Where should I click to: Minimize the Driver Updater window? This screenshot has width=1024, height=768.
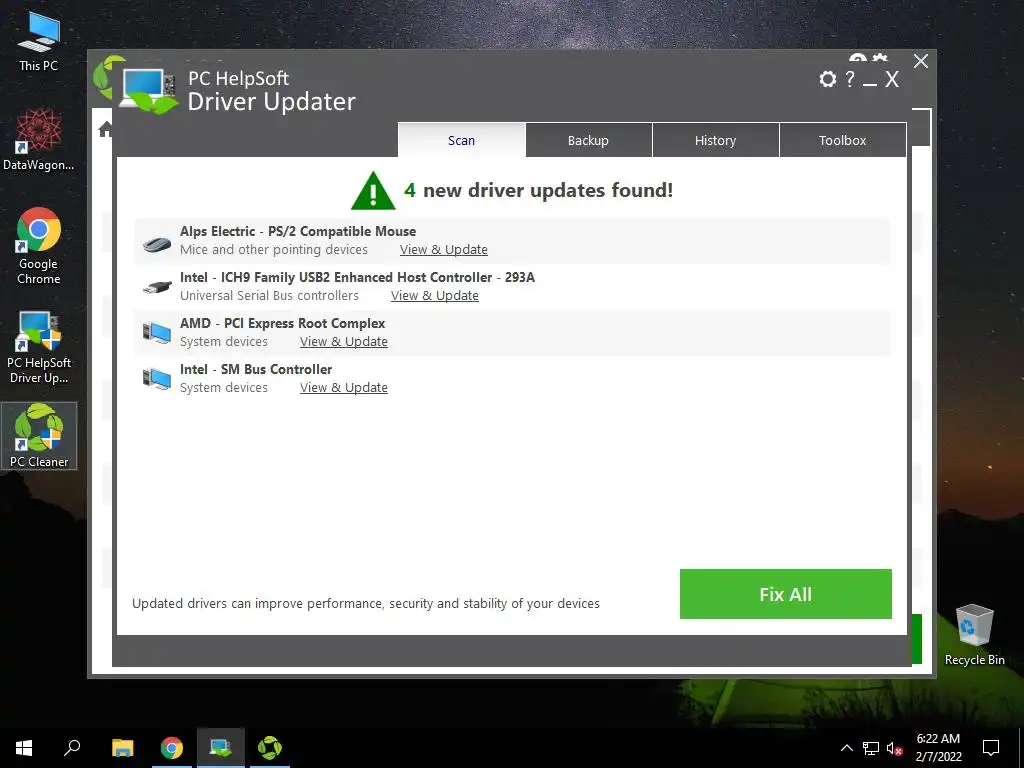point(869,84)
